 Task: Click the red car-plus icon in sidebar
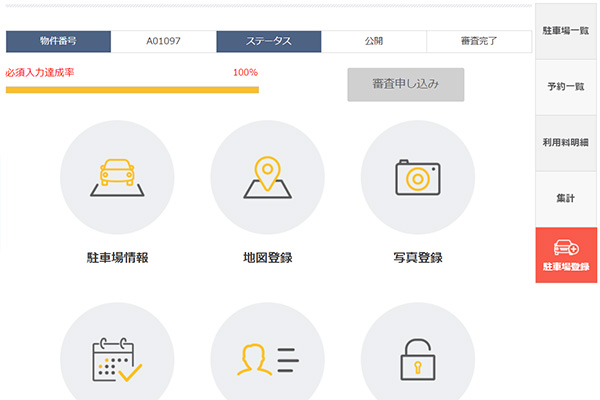566,247
